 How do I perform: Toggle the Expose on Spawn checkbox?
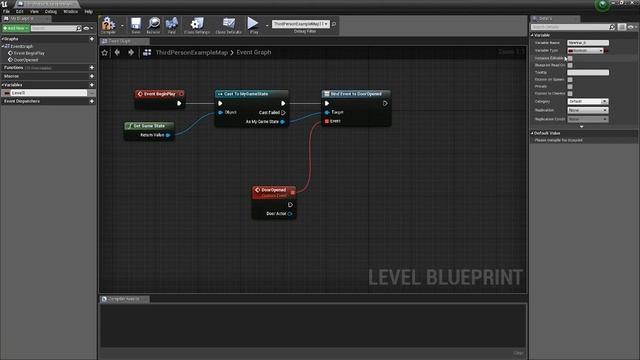570,80
